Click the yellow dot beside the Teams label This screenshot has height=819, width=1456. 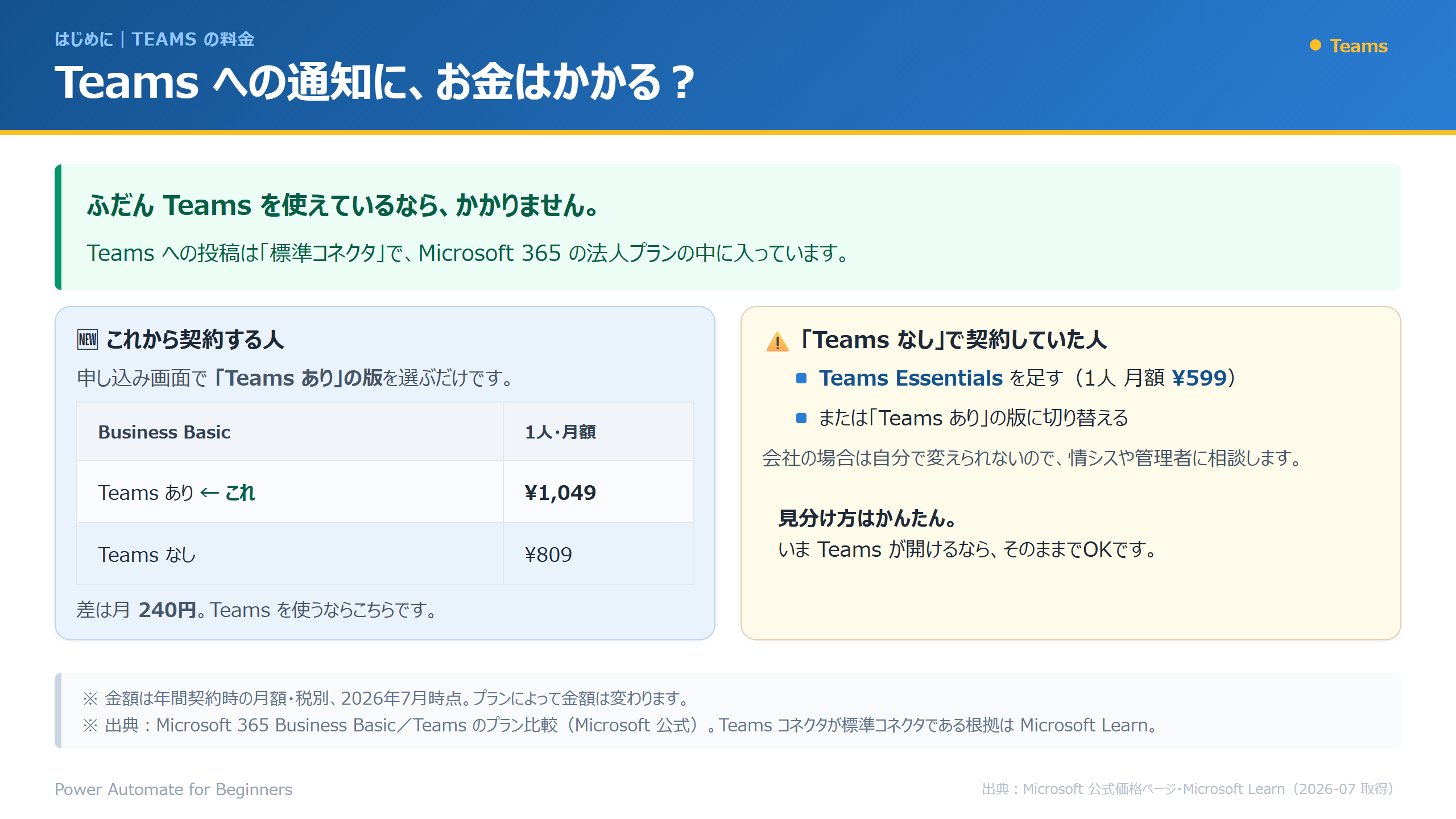(x=1316, y=45)
